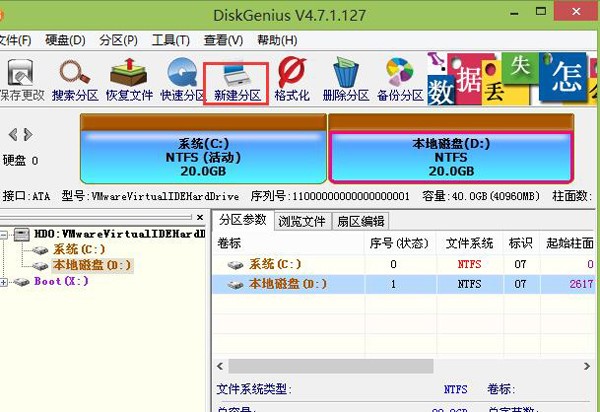The width and height of the screenshot is (600, 412).
Task: Click drive icon in 本地磁盘(D:) table row
Action: [x=235, y=284]
